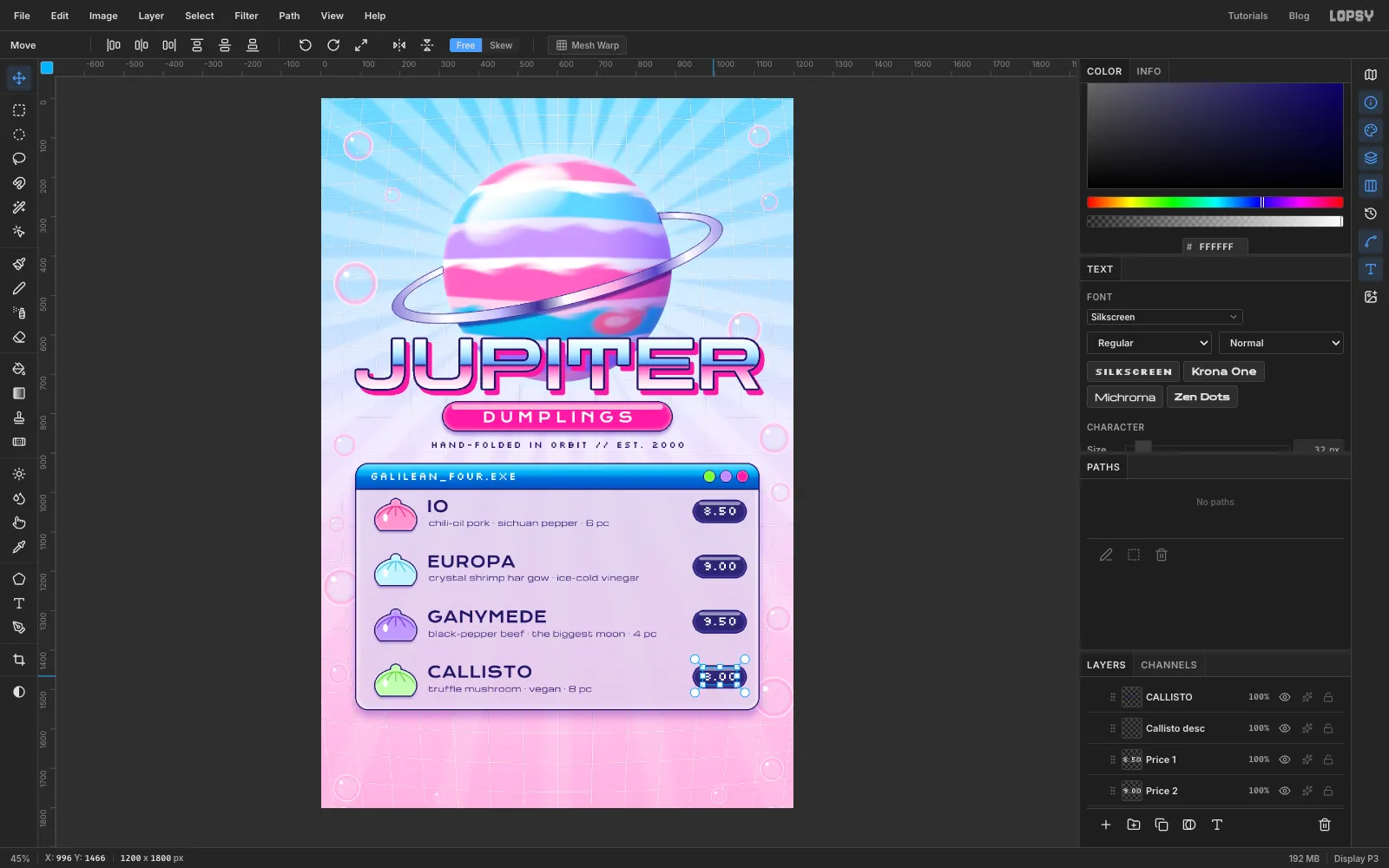The width and height of the screenshot is (1389, 868).
Task: Select the Paint Bucket fill tool
Action: tap(19, 369)
